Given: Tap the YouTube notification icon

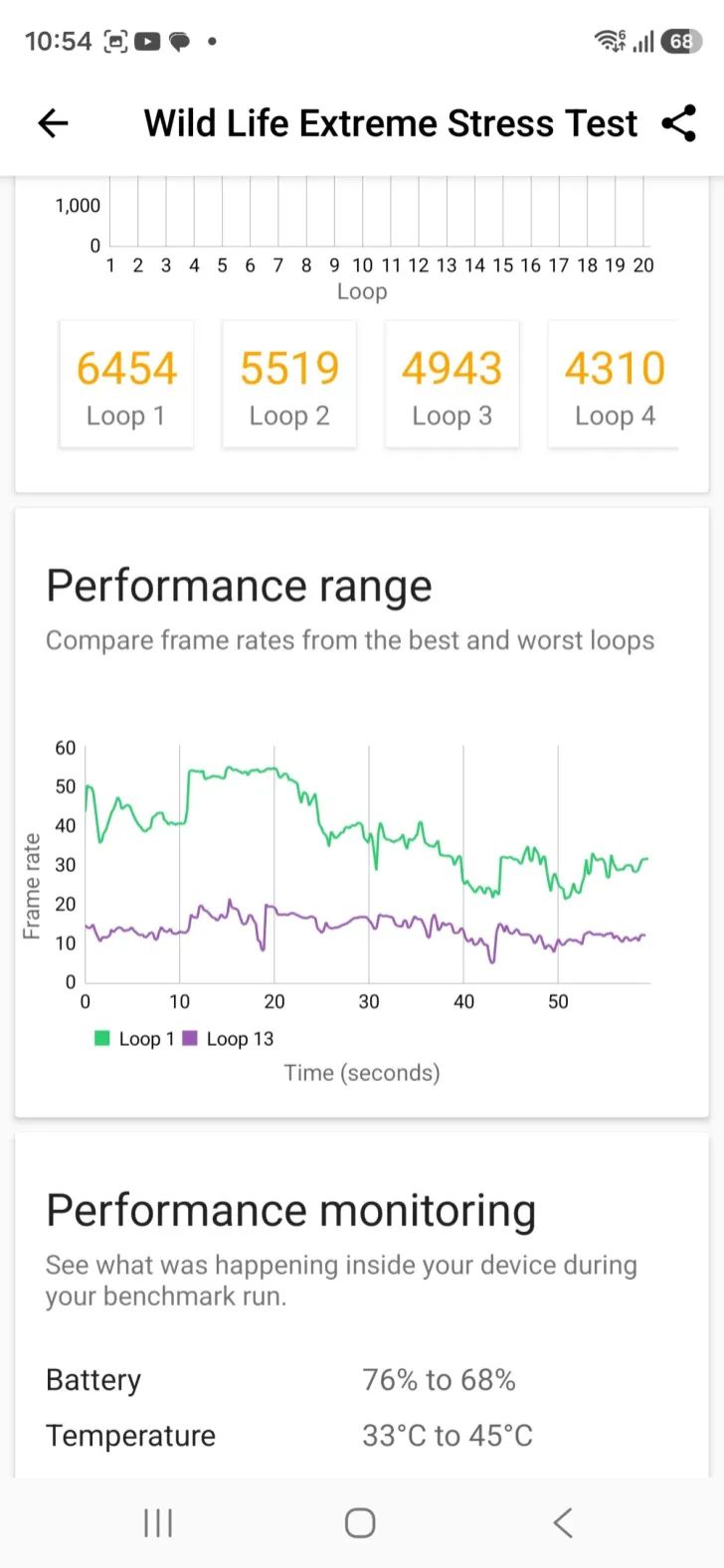Looking at the screenshot, I should click(x=147, y=42).
